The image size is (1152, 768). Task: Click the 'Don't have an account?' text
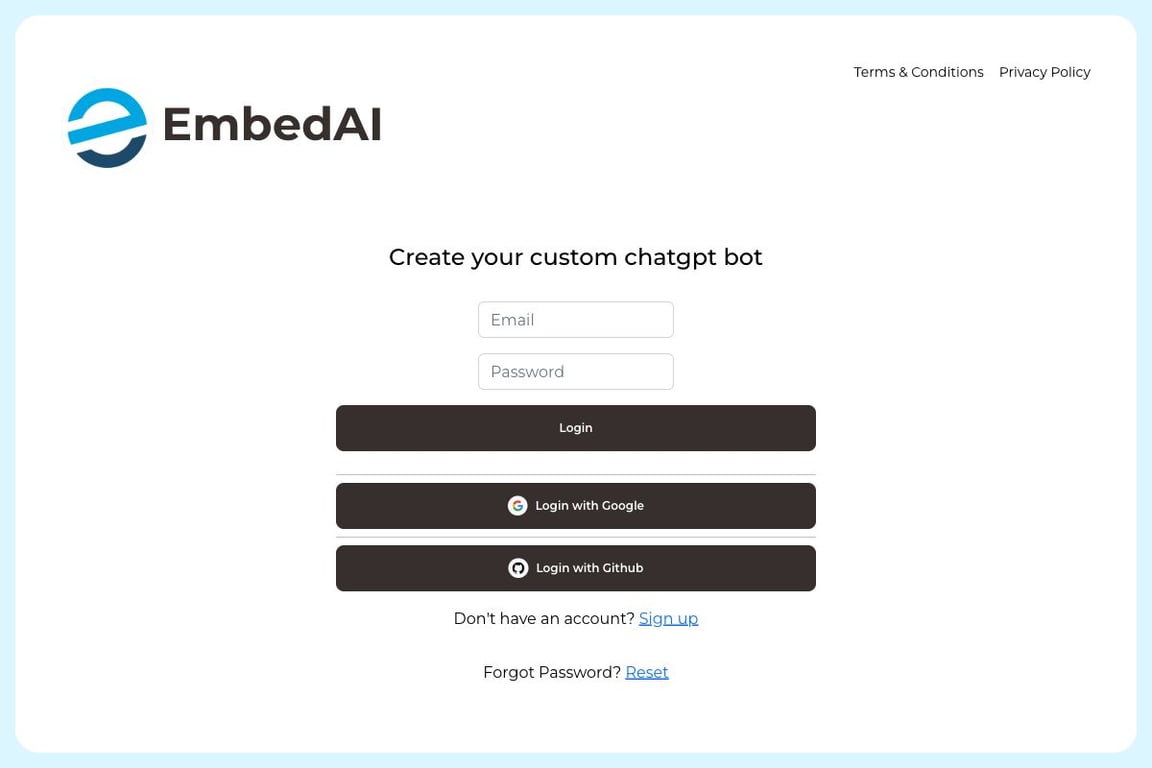(544, 619)
